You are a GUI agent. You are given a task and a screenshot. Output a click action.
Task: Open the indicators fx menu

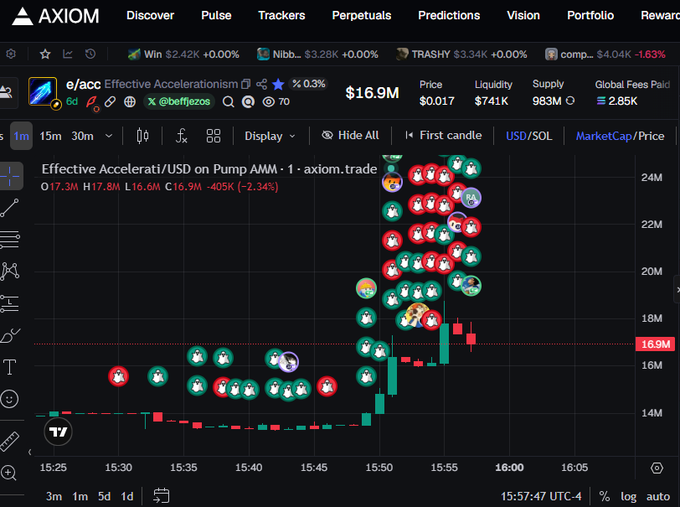click(x=181, y=136)
